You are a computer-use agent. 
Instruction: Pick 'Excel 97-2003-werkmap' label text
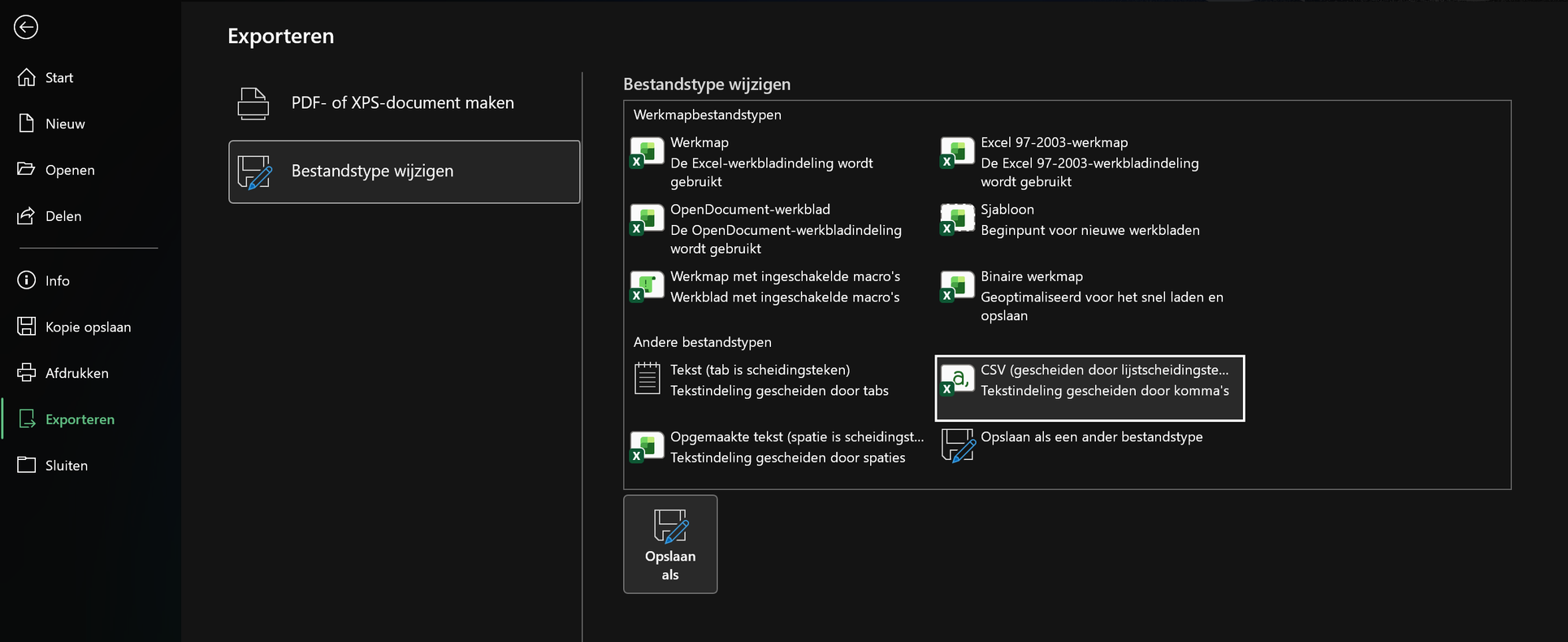tap(1055, 142)
